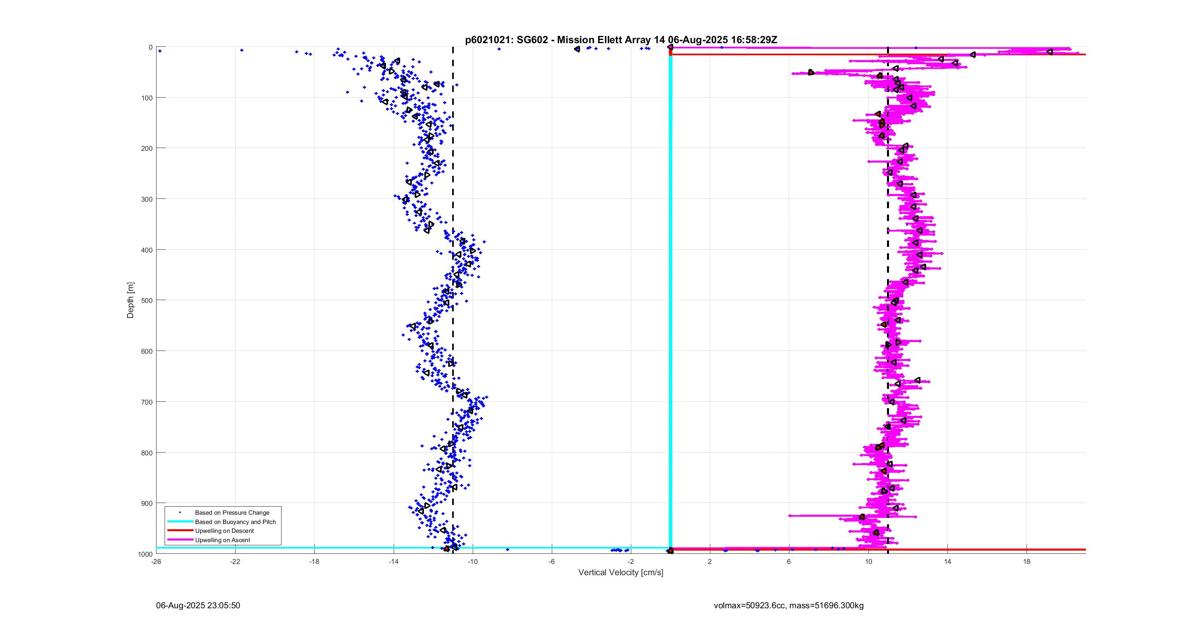Click x-axis tick label '-14'
The height and width of the screenshot is (622, 1200).
(393, 562)
